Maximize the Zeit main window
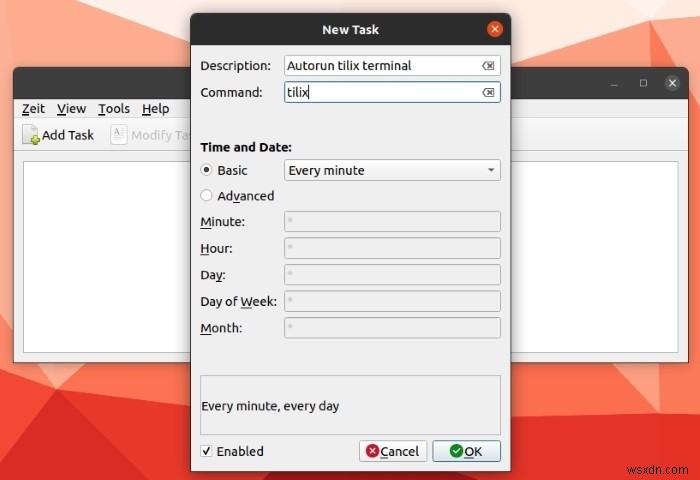This screenshot has height=480, width=700. tap(643, 83)
